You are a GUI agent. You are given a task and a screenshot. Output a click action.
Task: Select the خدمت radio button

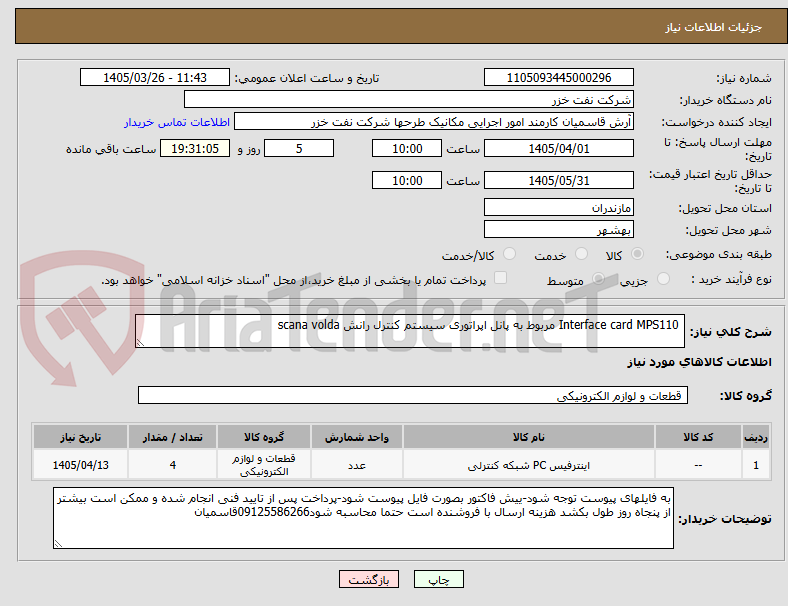click(x=581, y=254)
